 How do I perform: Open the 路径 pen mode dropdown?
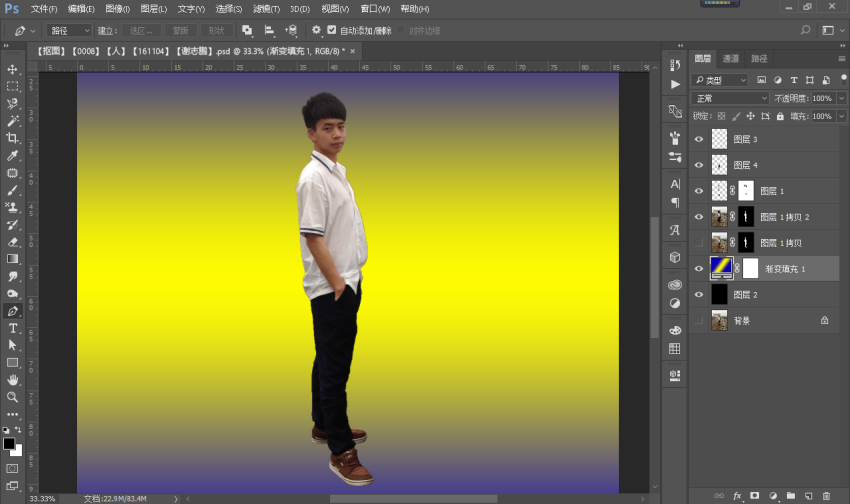[69, 31]
